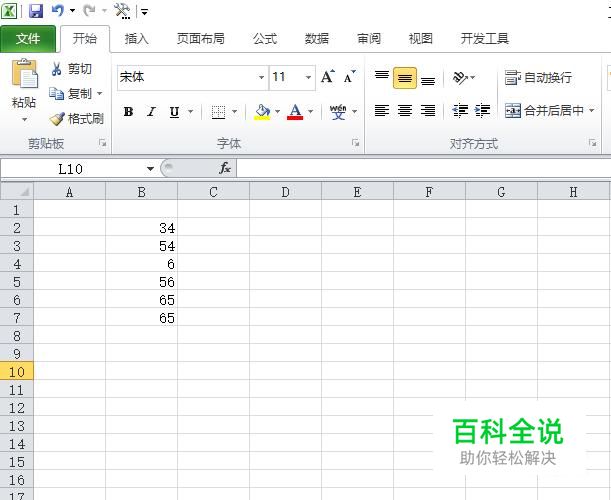Viewport: 611px width, 500px height.
Task: Switch to 审阅 Review tab
Action: click(369, 39)
